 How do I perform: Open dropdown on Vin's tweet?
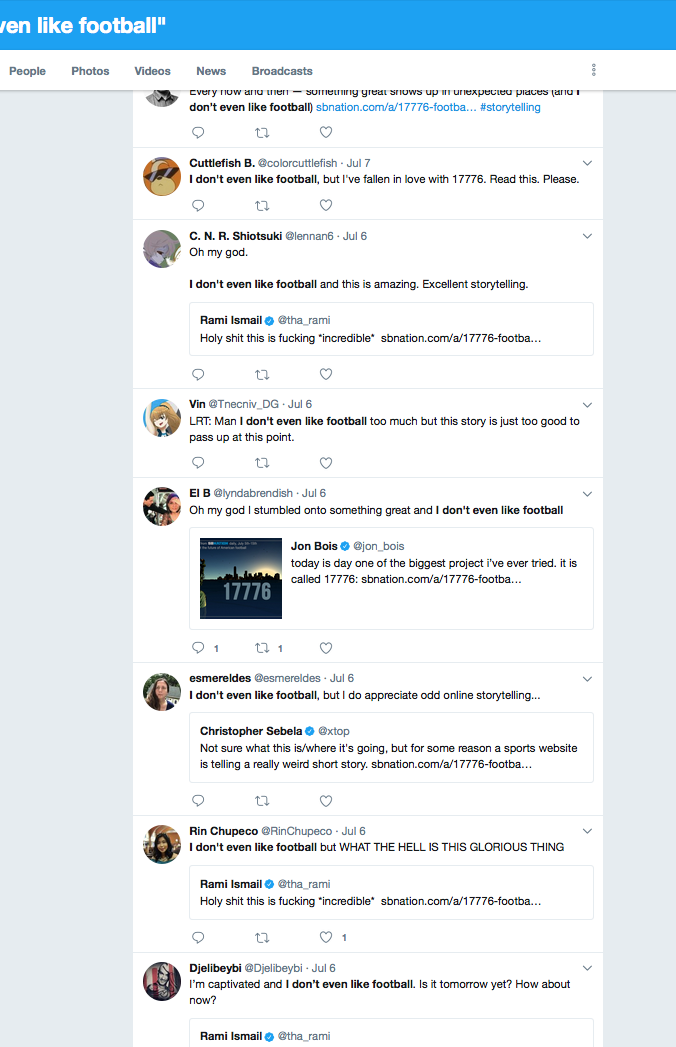click(x=587, y=405)
